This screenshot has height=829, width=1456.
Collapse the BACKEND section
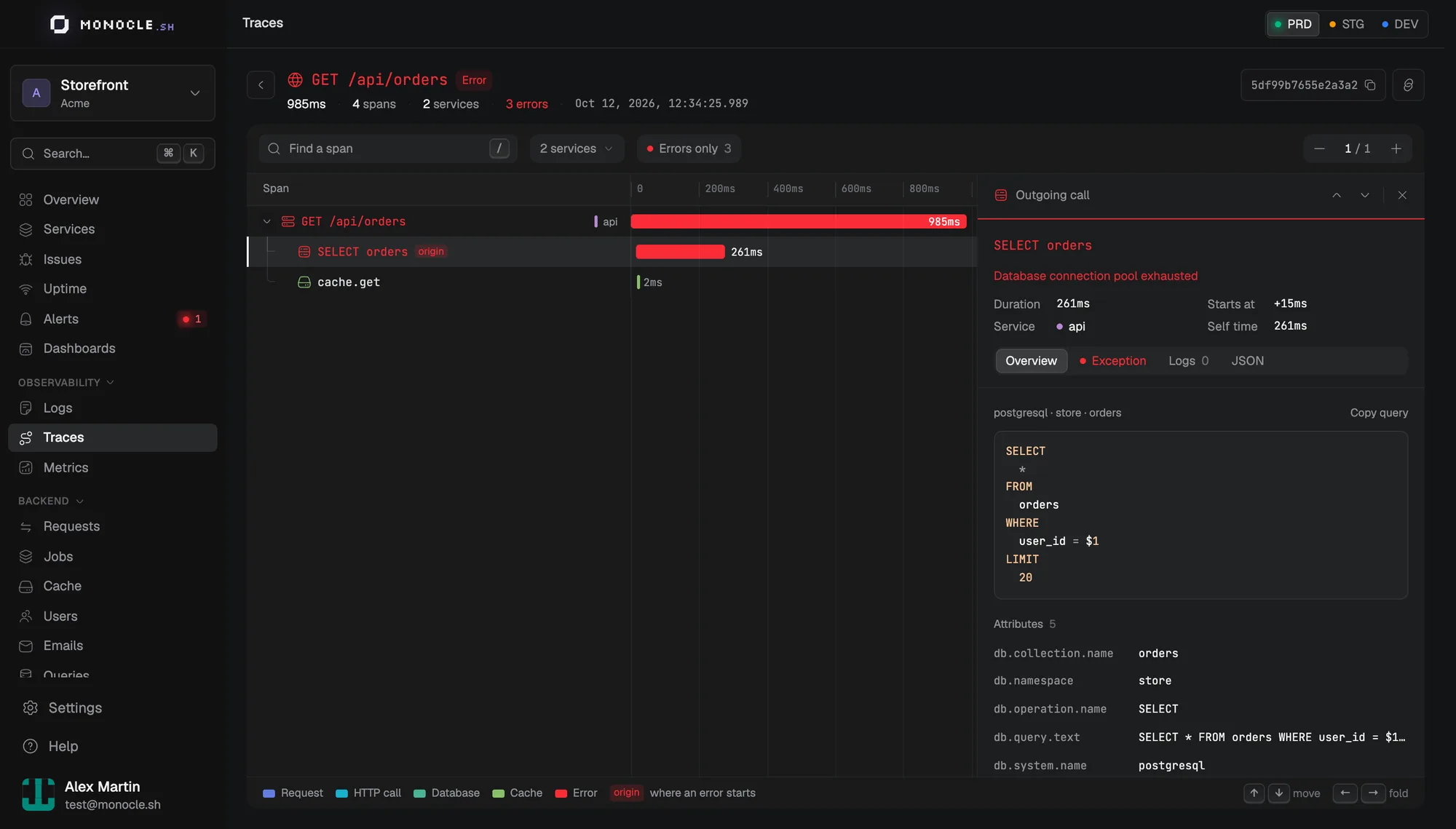click(x=51, y=501)
